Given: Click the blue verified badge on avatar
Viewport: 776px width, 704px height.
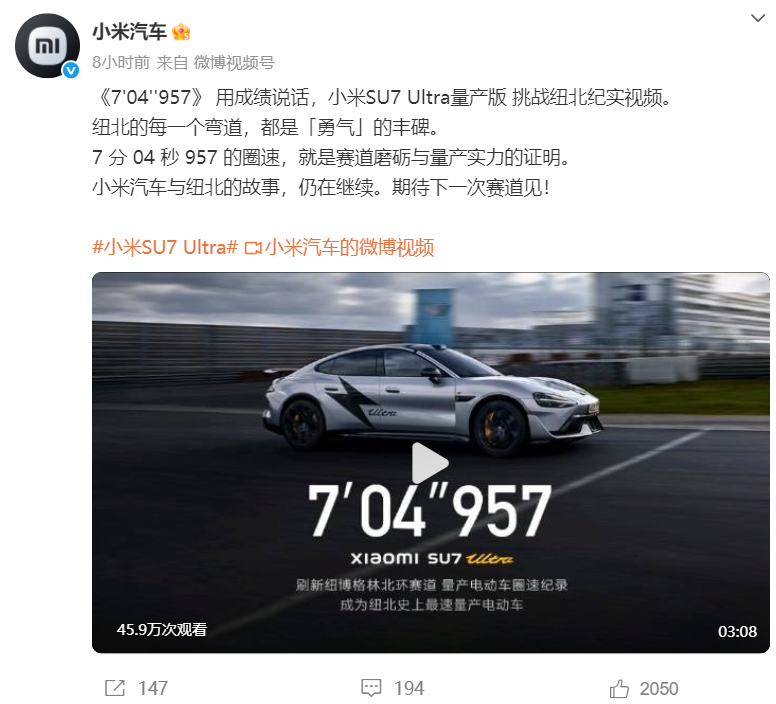Looking at the screenshot, I should pos(71,70).
